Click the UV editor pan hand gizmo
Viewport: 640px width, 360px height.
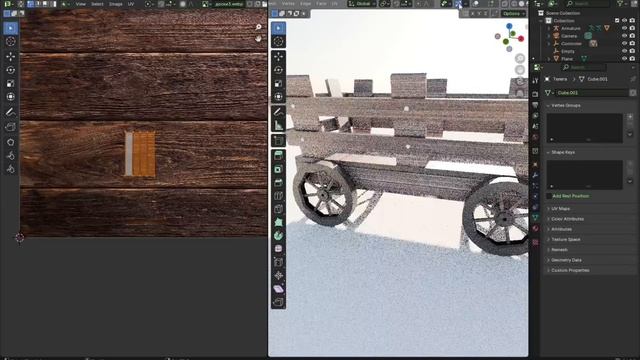click(258, 38)
